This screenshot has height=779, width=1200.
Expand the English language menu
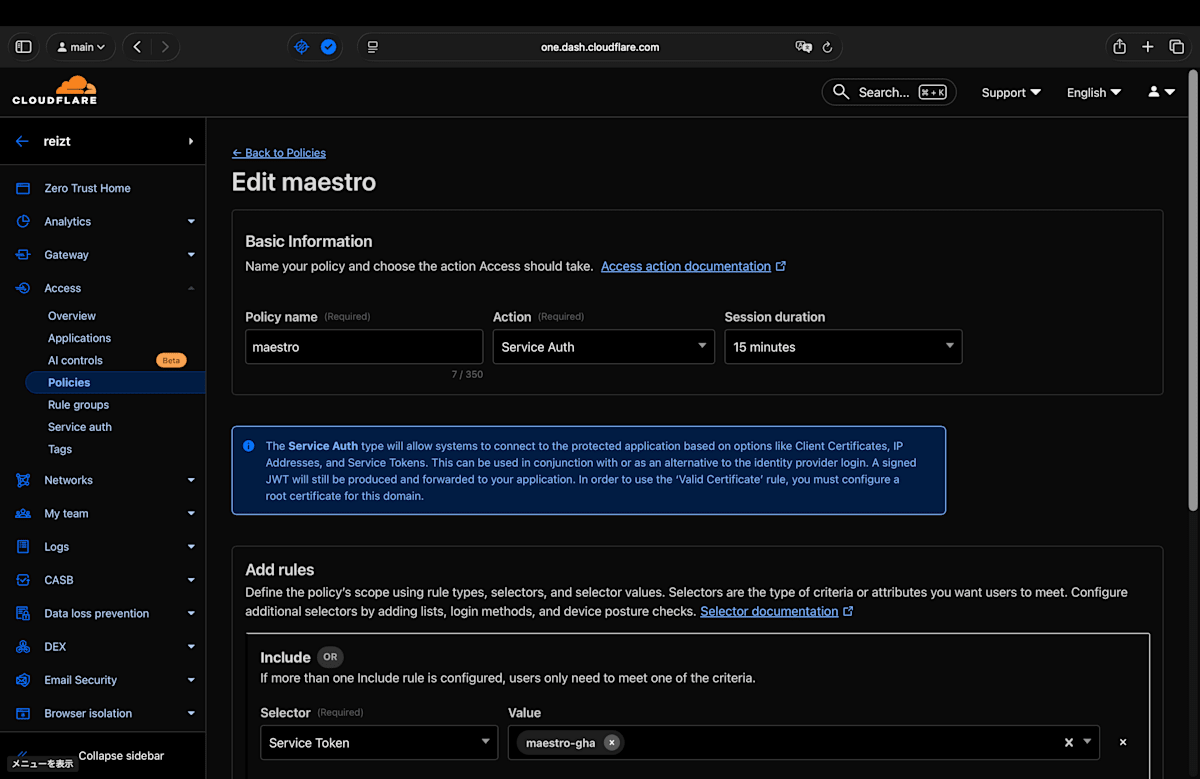1093,92
